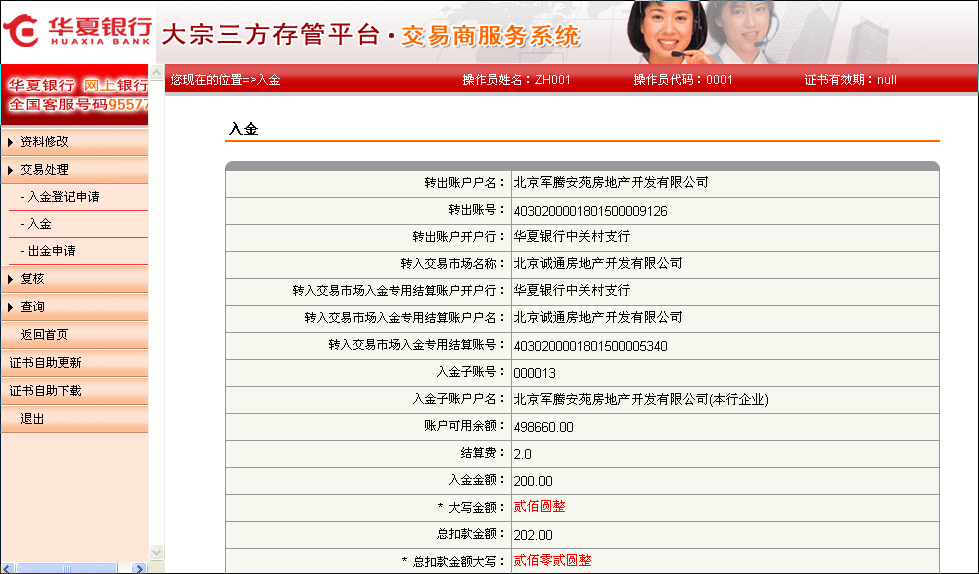Click 转出账户开户行 value 华夏银行中关村支行
Viewport: 979px width, 574px height.
(x=571, y=237)
